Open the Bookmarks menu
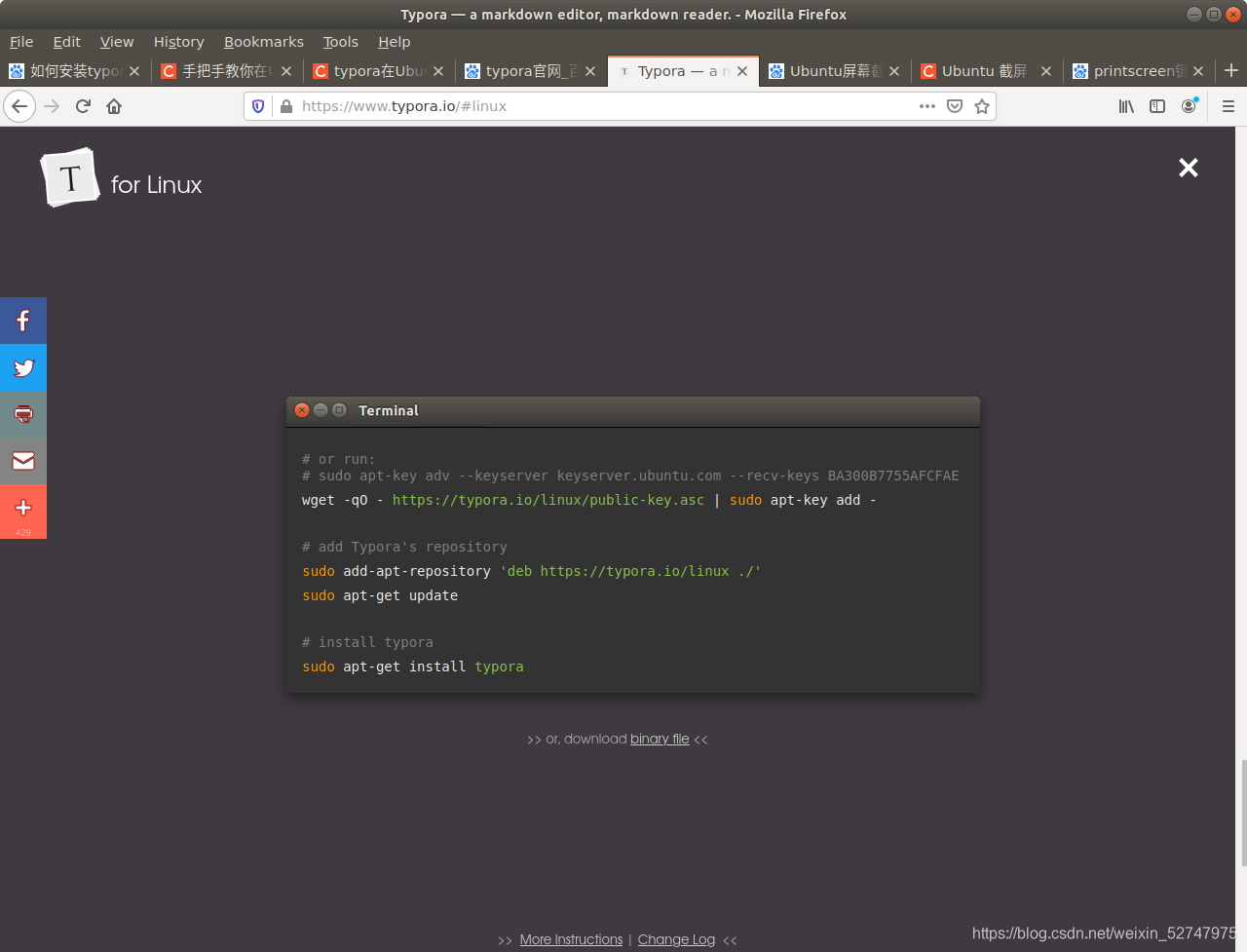1247x952 pixels. tap(264, 42)
